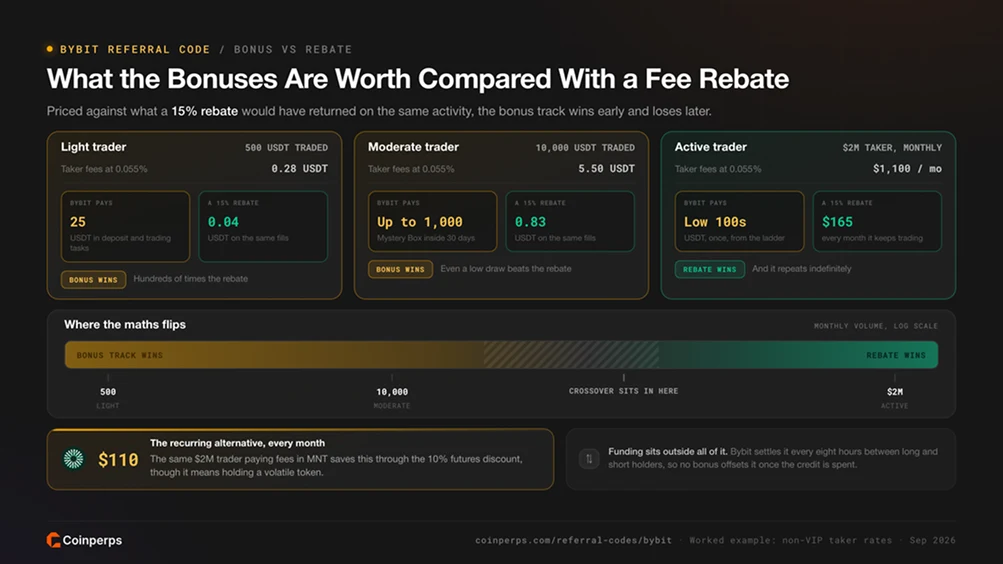Click the Crossover Sits In Here marker

[x=624, y=386]
